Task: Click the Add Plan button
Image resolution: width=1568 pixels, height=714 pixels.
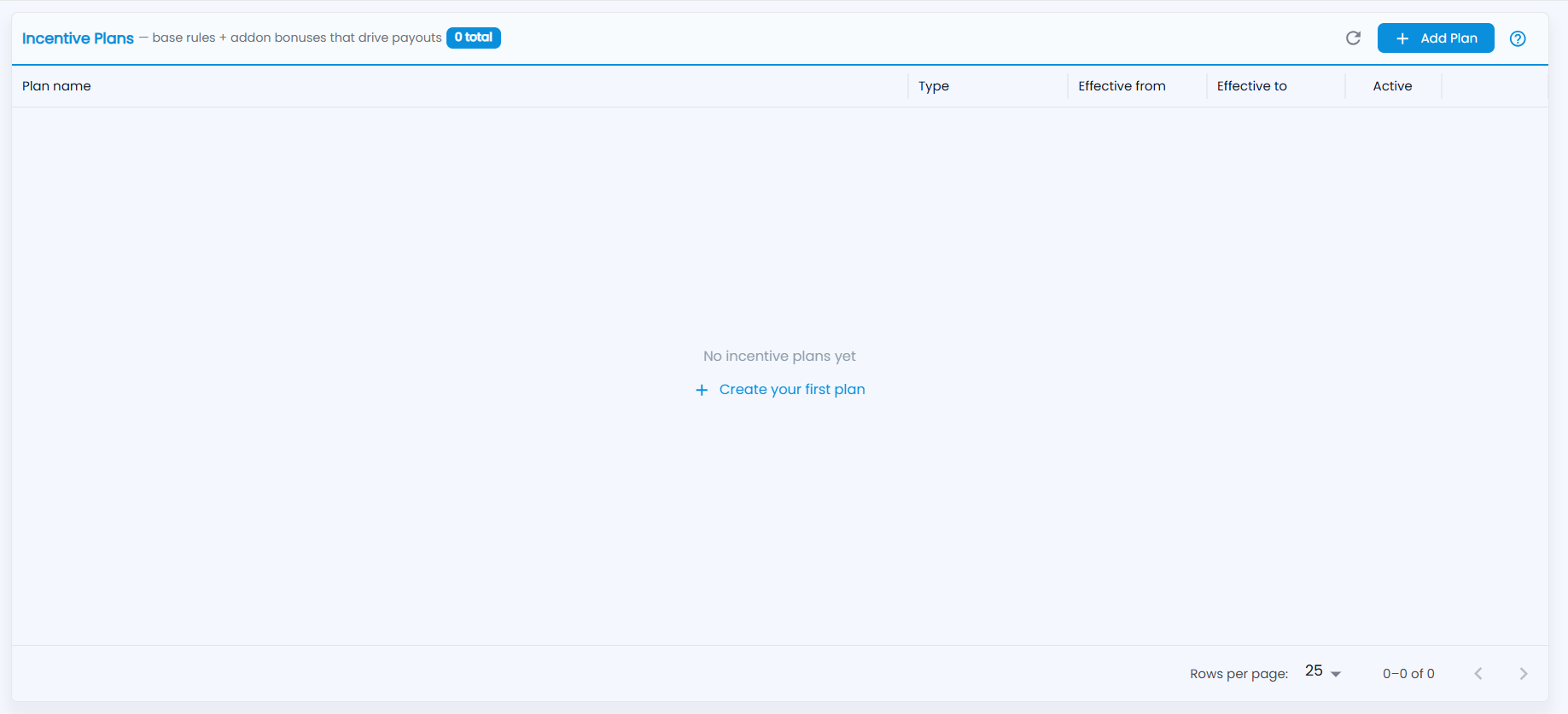Action: [1436, 38]
